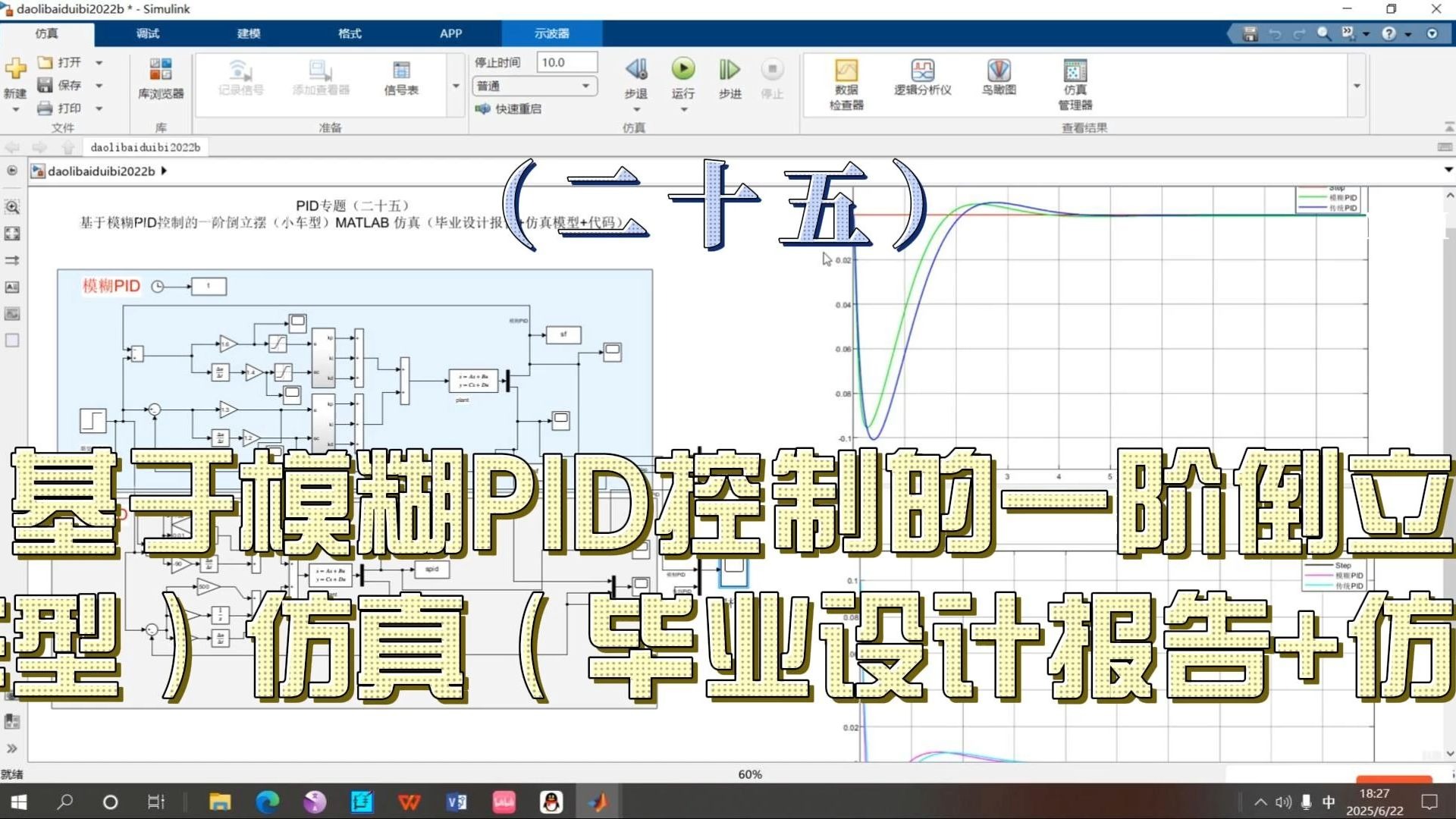Click the Step Back icon
Screen dimensions: 1456x819
[x=635, y=70]
